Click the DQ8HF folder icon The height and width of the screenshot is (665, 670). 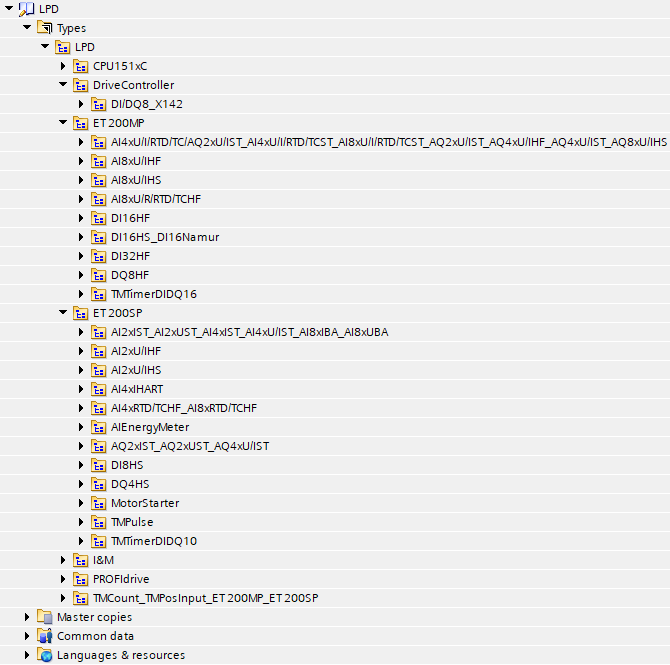tap(99, 275)
